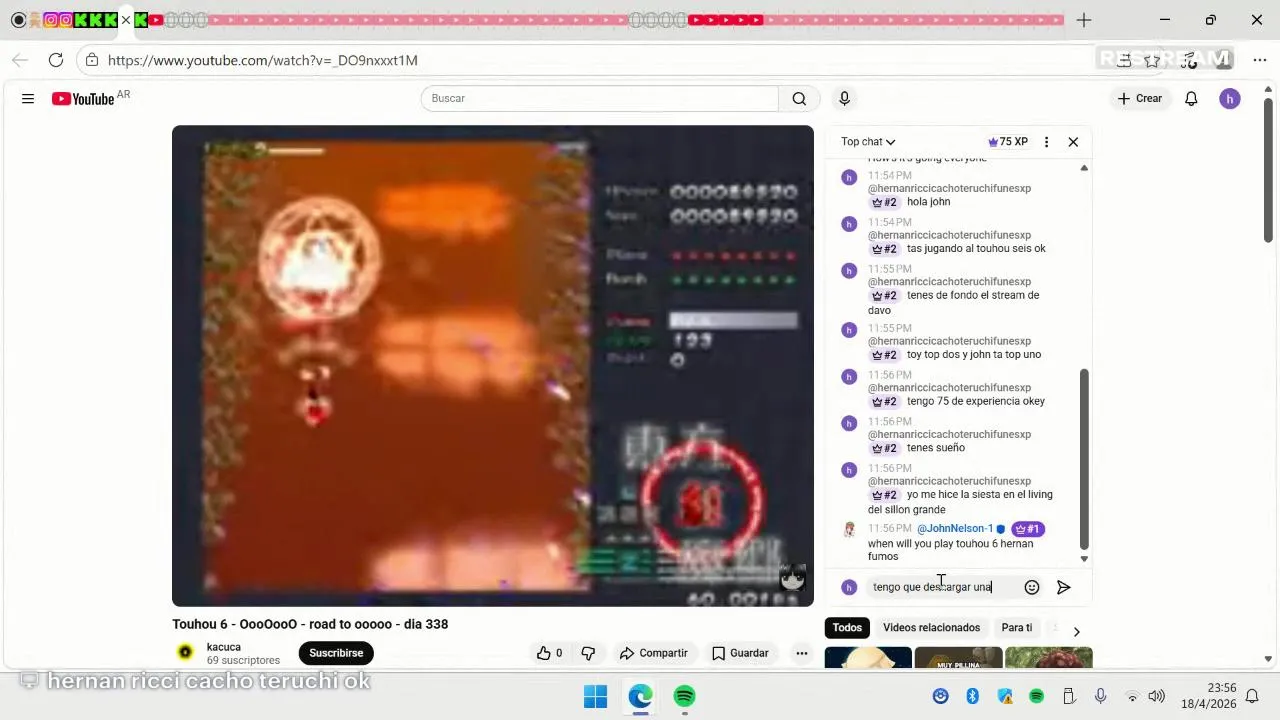Click the chat panel scrollbar thumb
The image size is (1280, 720).
1084,459
